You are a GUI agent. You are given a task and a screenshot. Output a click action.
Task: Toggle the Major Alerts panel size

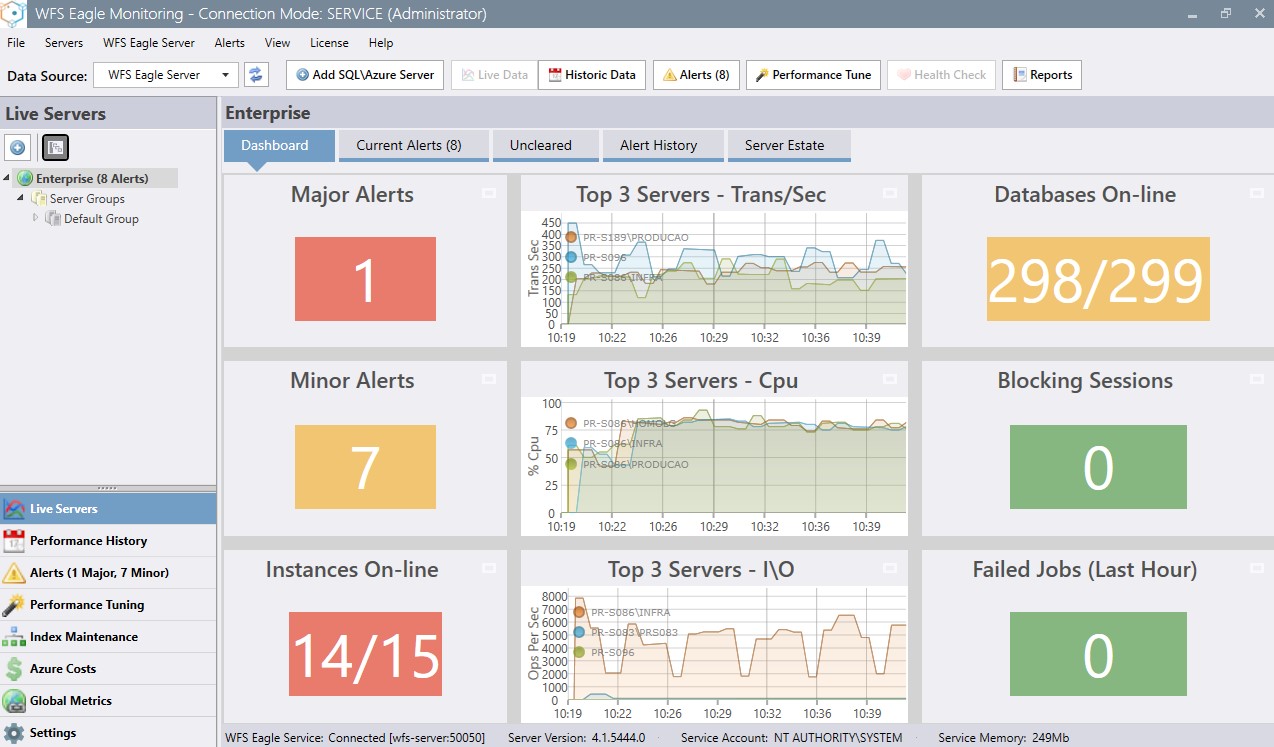489,193
